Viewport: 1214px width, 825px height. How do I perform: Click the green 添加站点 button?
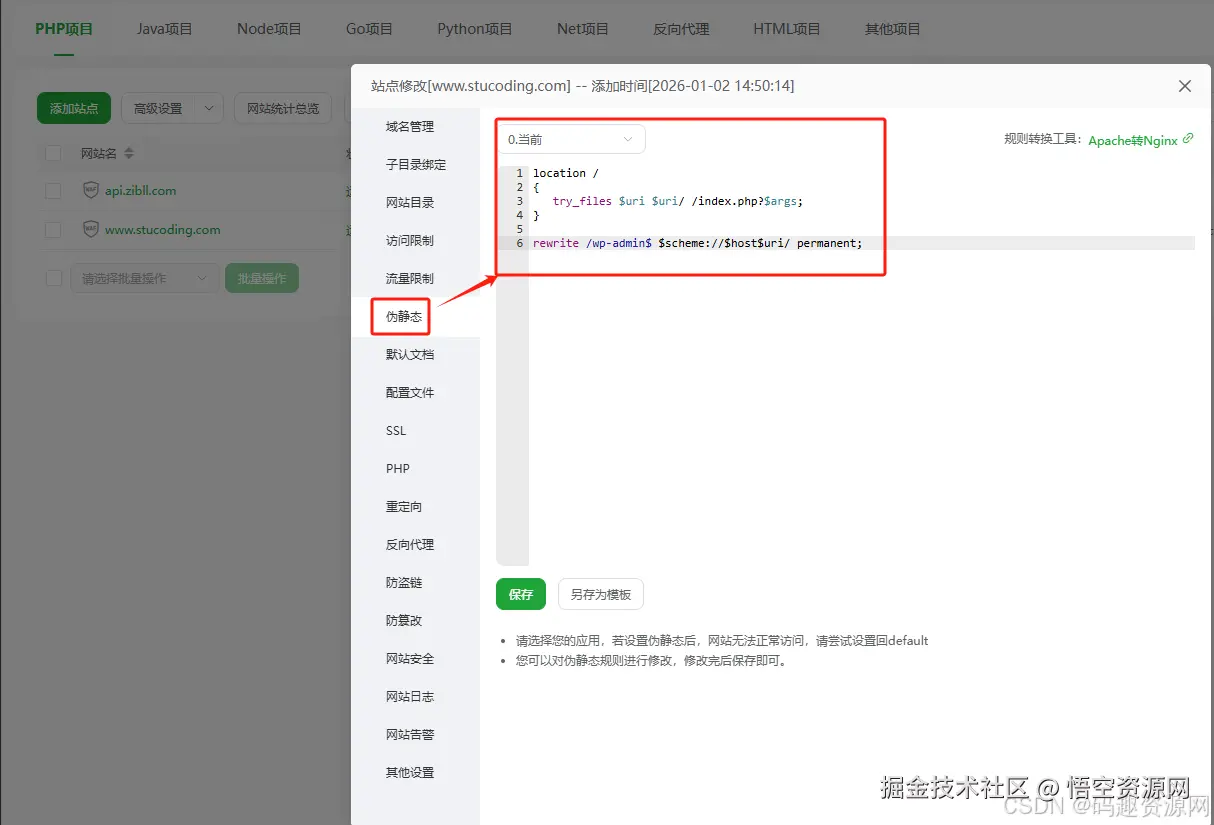point(74,108)
